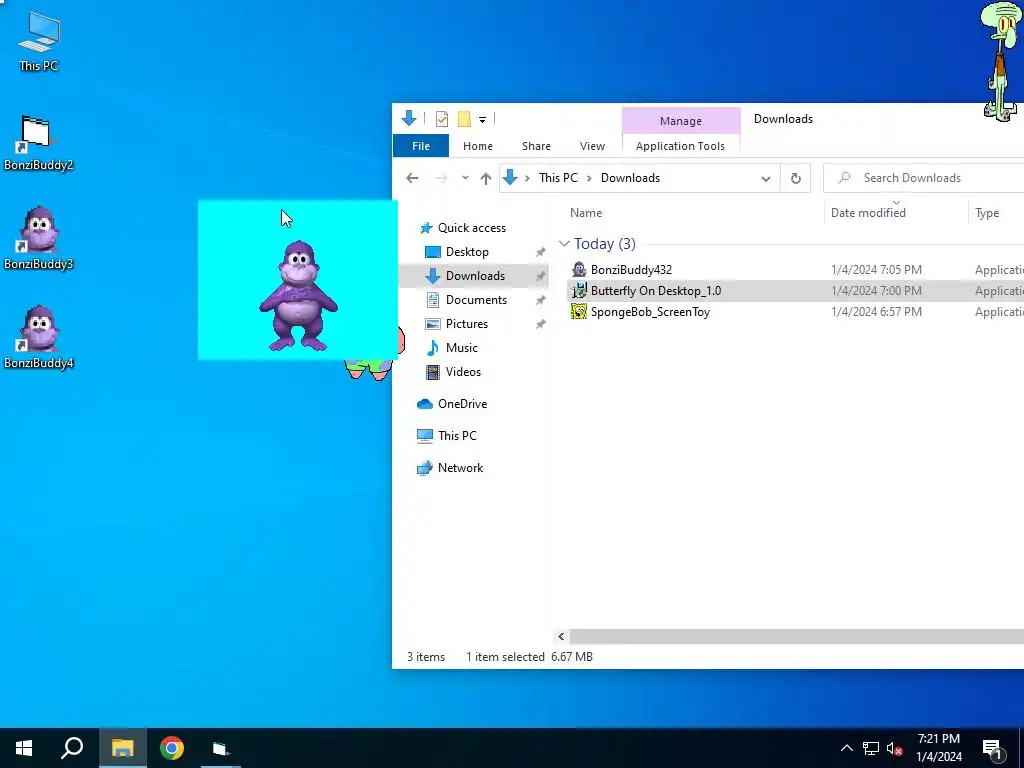This screenshot has width=1024, height=768.
Task: Click the BonziBuddy432 file icon
Action: pos(579,269)
